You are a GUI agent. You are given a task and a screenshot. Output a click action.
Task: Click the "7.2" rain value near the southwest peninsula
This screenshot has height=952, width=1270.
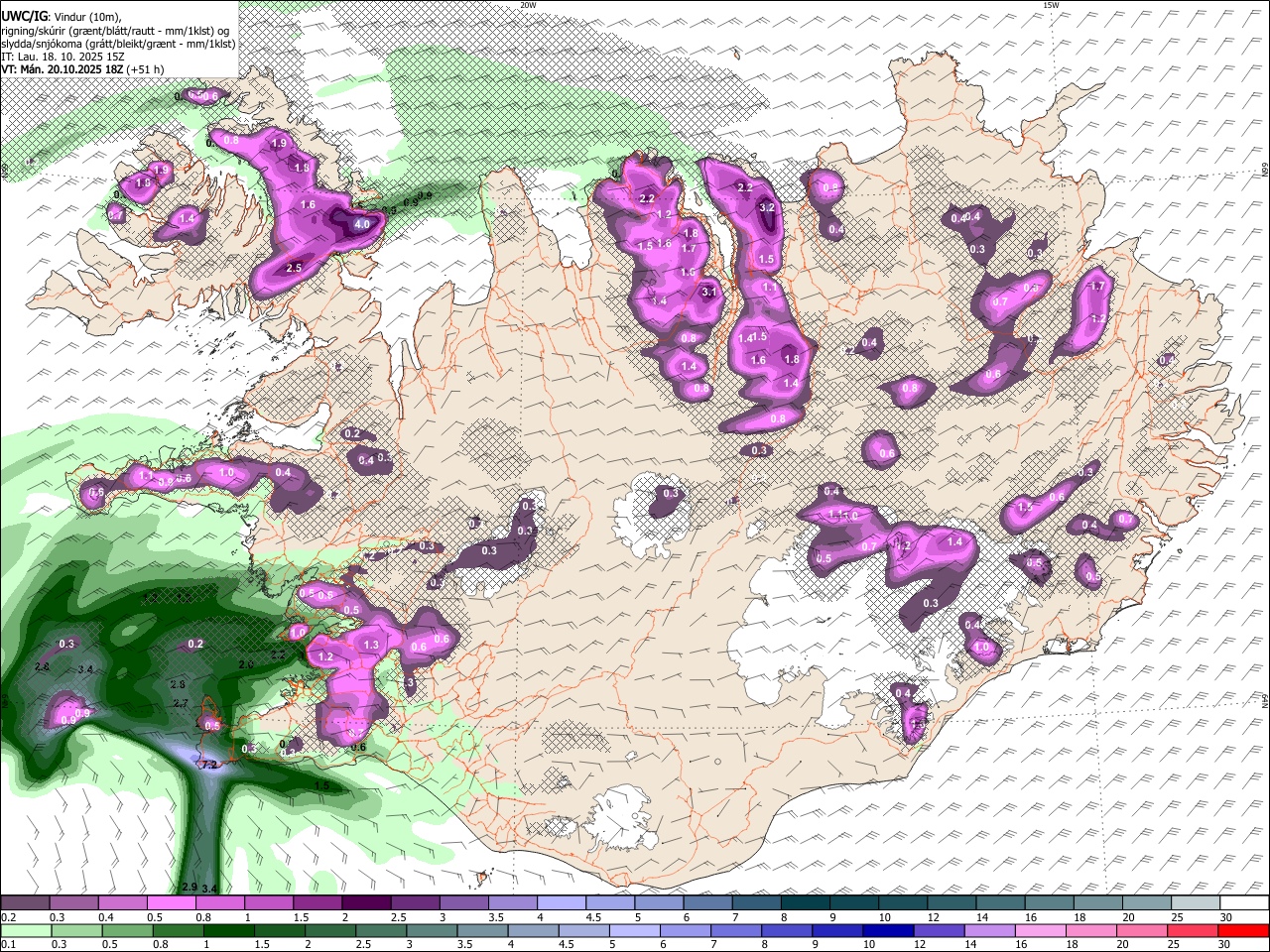tap(209, 765)
